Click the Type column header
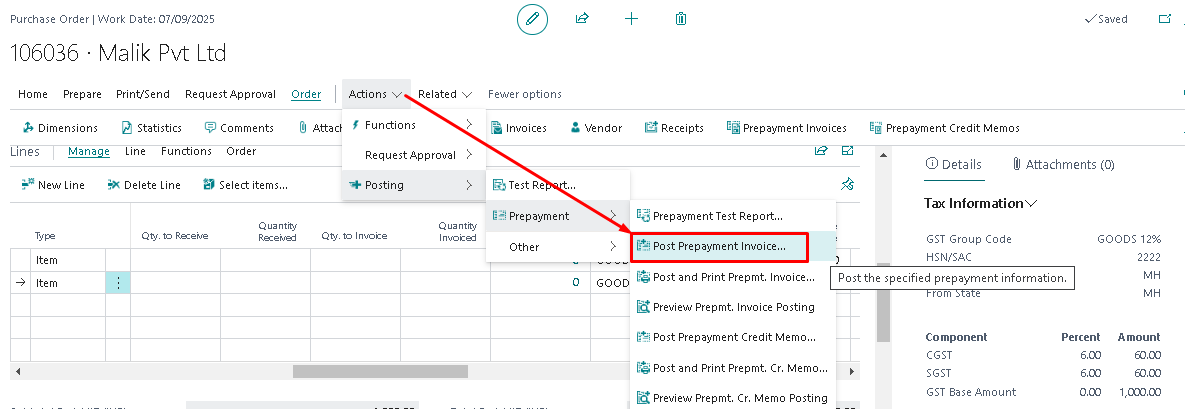This screenshot has width=1185, height=409. pyautogui.click(x=45, y=236)
